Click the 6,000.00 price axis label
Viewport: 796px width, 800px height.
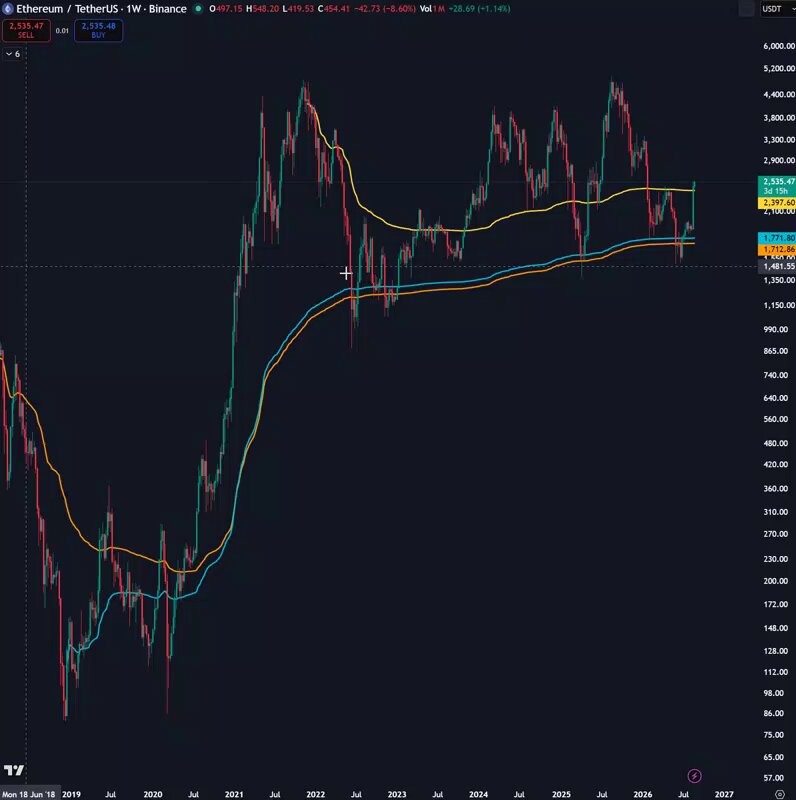779,45
